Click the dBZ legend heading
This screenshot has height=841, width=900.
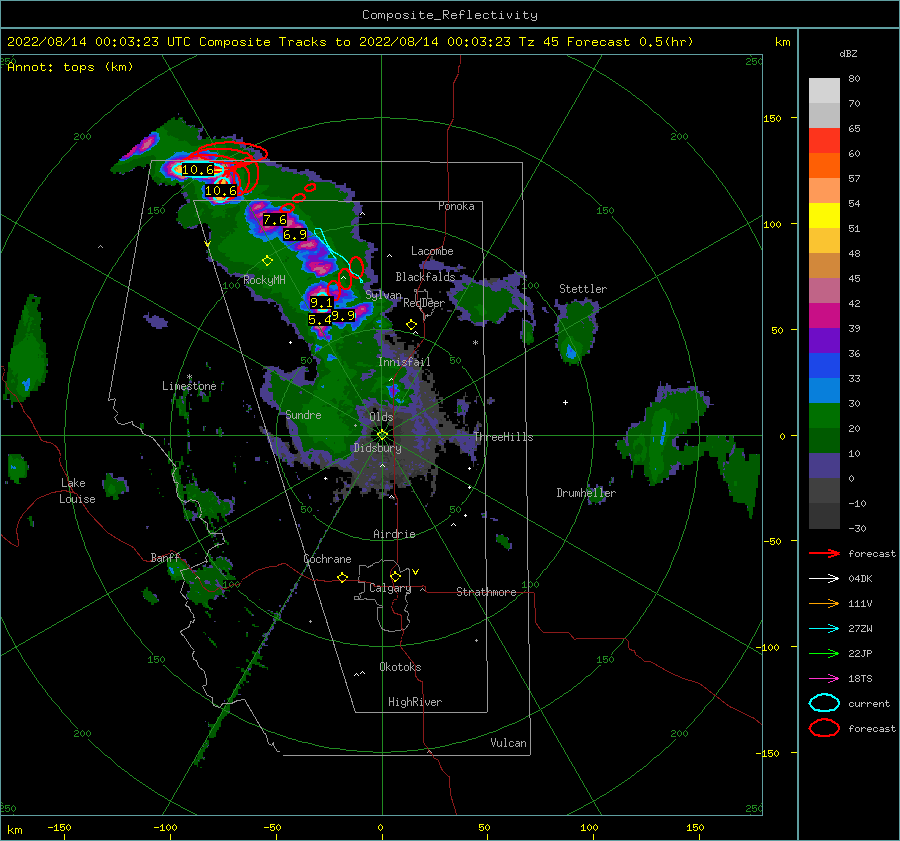click(x=848, y=53)
